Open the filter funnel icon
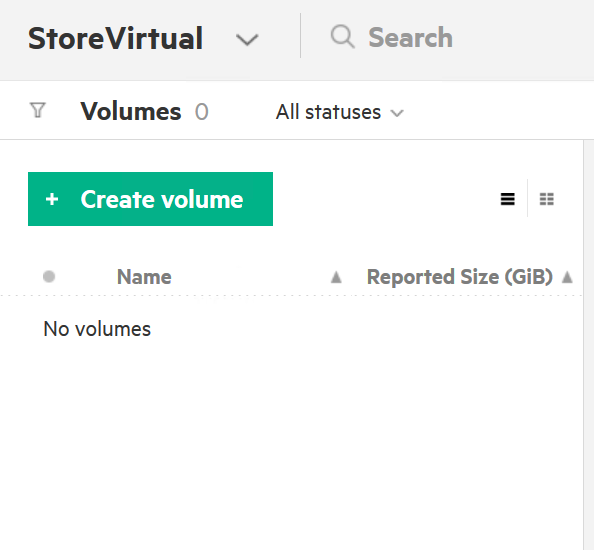Screen dimensions: 594x550 click(x=38, y=110)
